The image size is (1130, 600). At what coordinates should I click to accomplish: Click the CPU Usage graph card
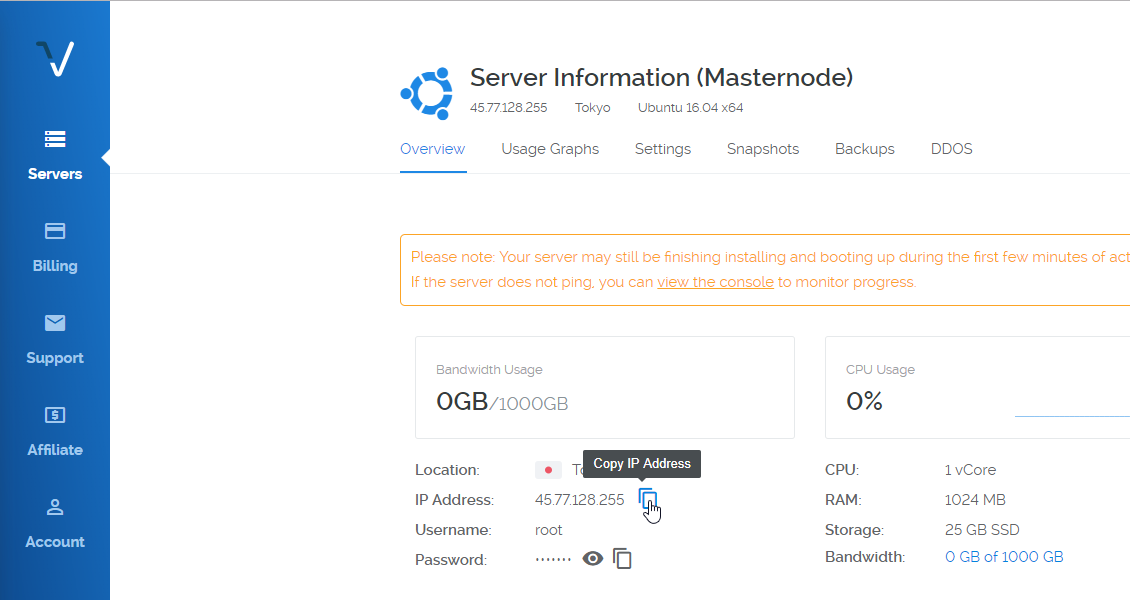pyautogui.click(x=977, y=387)
